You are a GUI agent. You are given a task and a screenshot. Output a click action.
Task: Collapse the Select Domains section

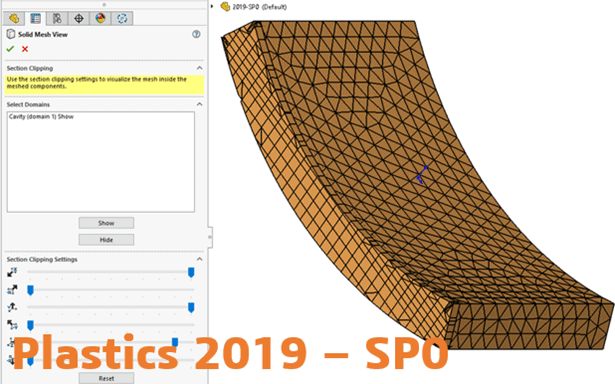point(199,104)
